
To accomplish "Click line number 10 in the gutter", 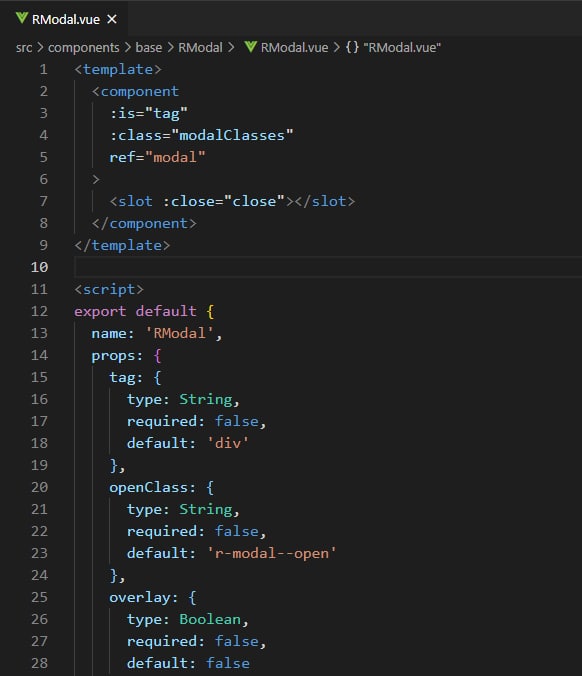I will pos(39,267).
